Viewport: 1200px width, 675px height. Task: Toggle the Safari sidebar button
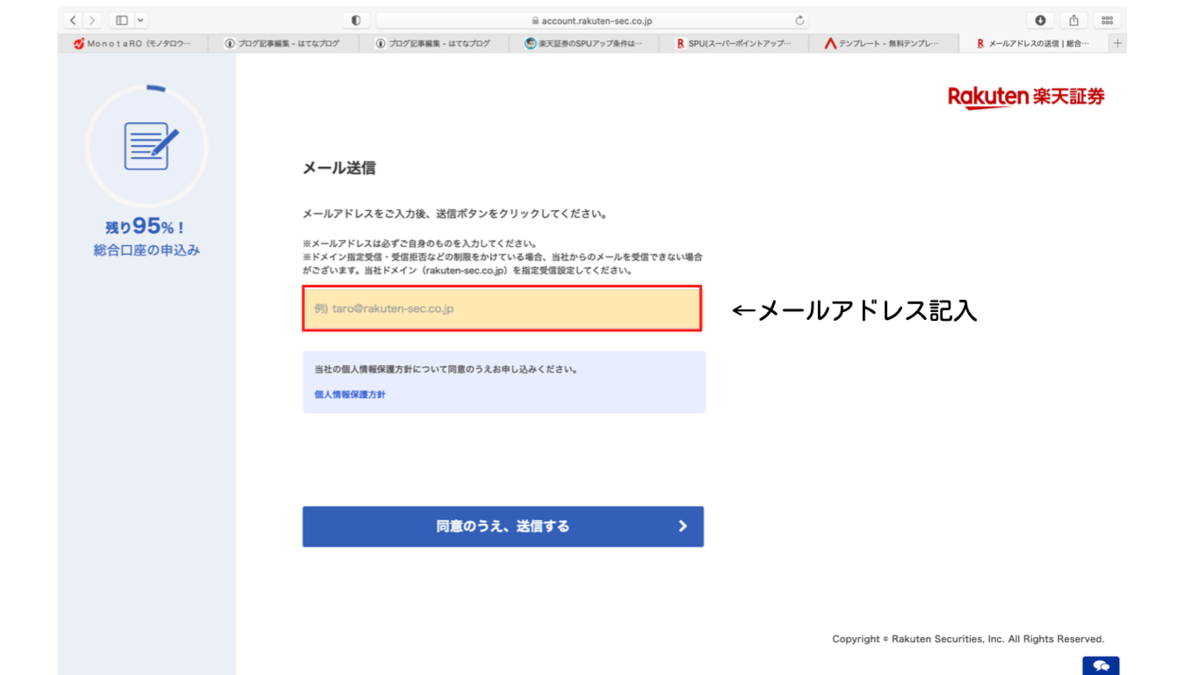(122, 20)
